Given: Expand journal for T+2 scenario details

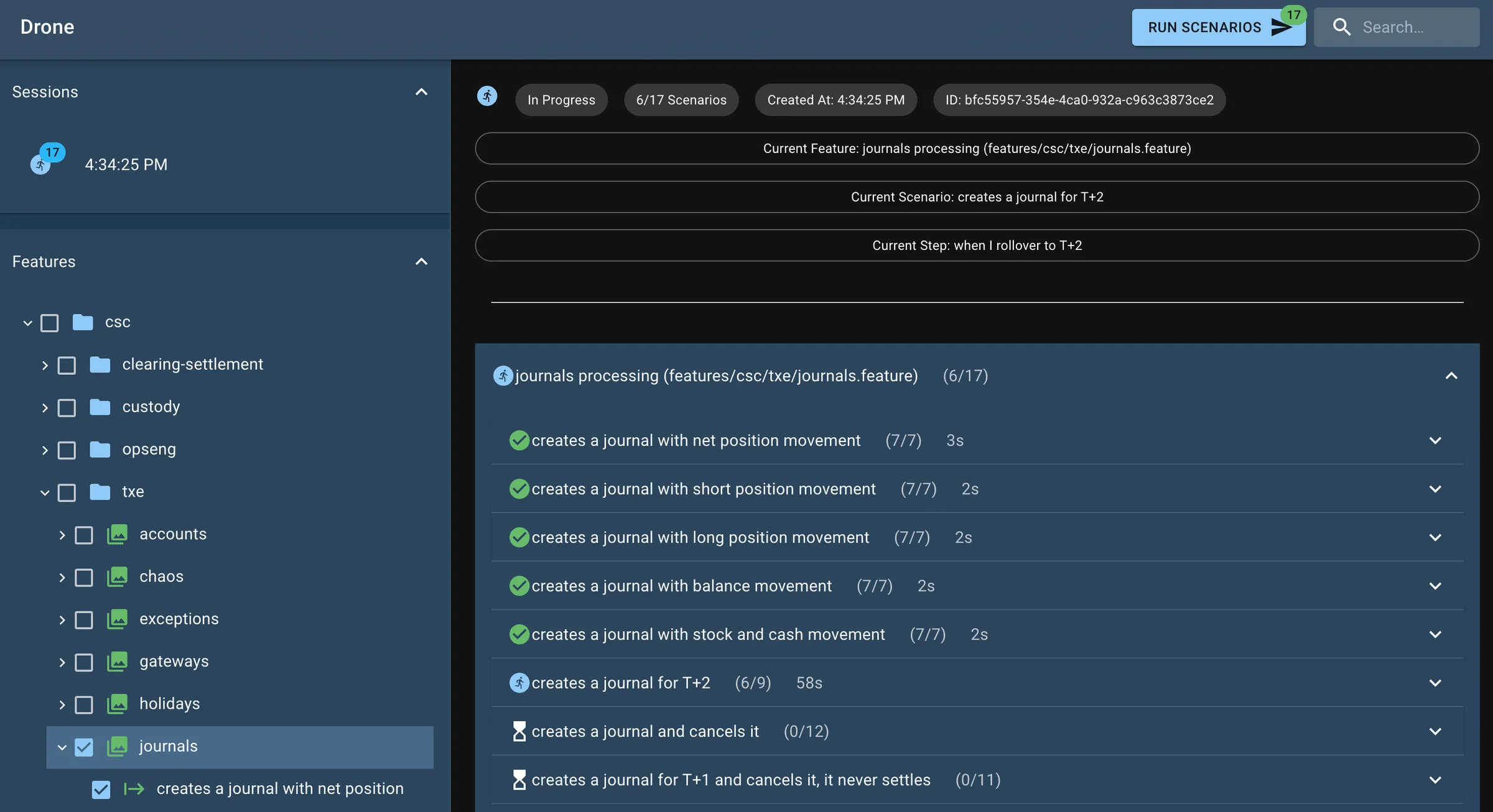Looking at the screenshot, I should 1435,683.
